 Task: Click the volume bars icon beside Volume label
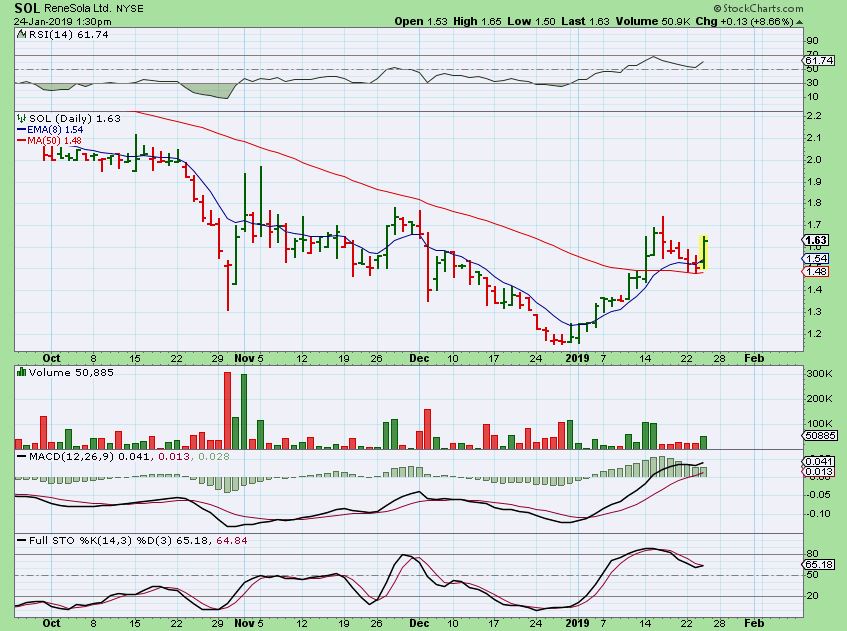coord(22,372)
